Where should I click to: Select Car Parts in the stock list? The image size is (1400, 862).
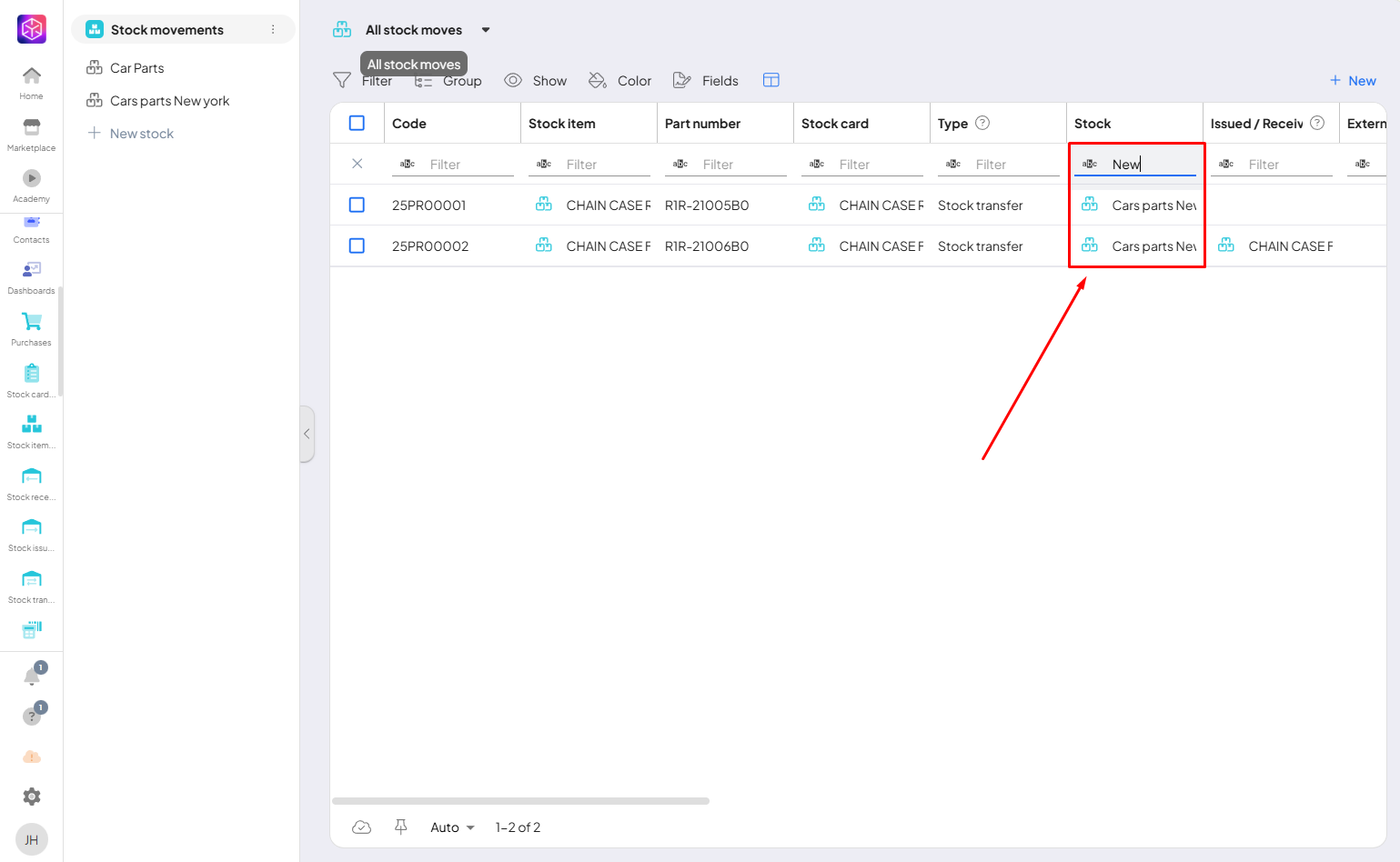tap(137, 68)
